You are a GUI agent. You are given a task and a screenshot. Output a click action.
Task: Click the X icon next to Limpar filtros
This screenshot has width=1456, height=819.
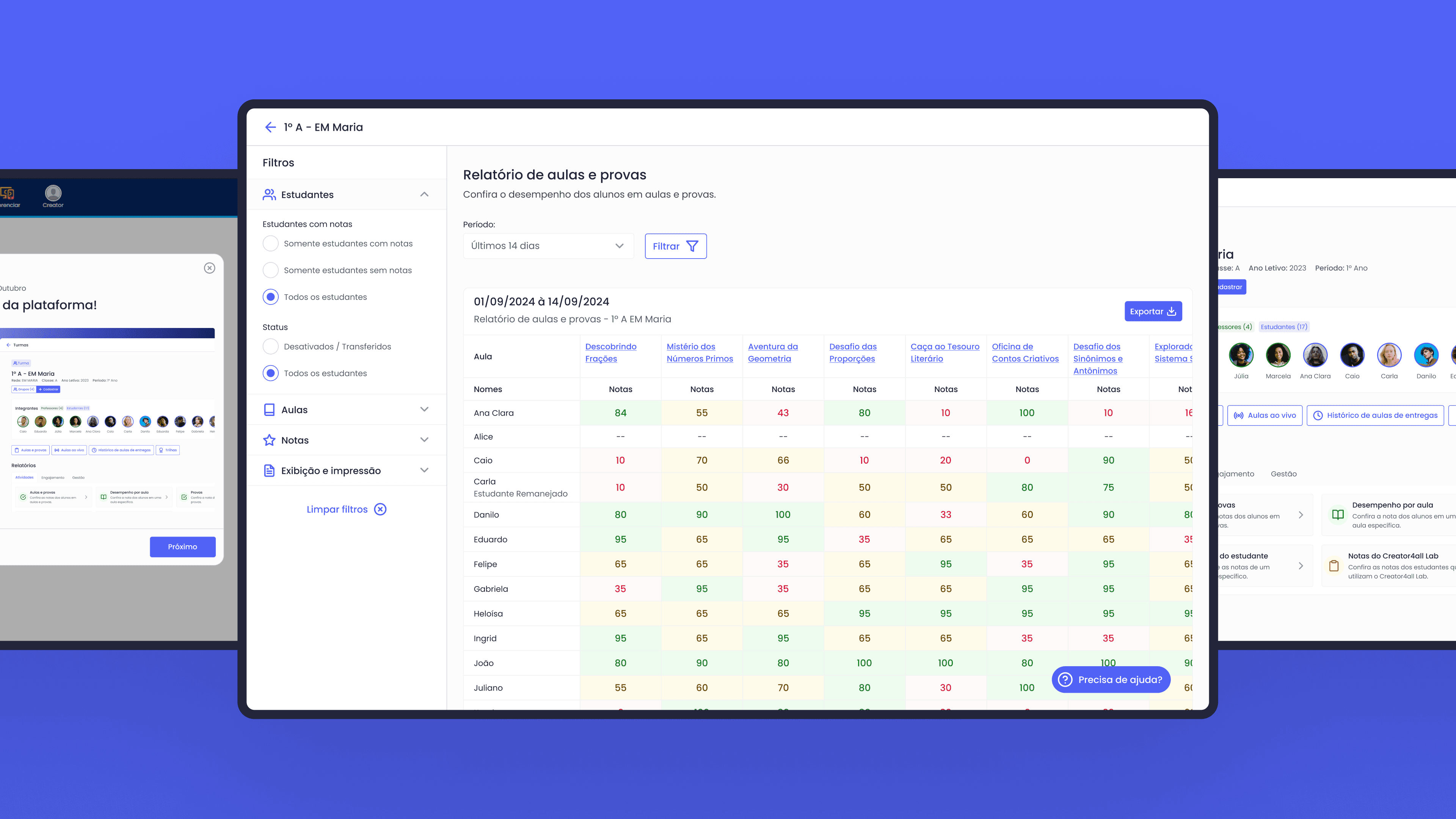click(x=380, y=509)
